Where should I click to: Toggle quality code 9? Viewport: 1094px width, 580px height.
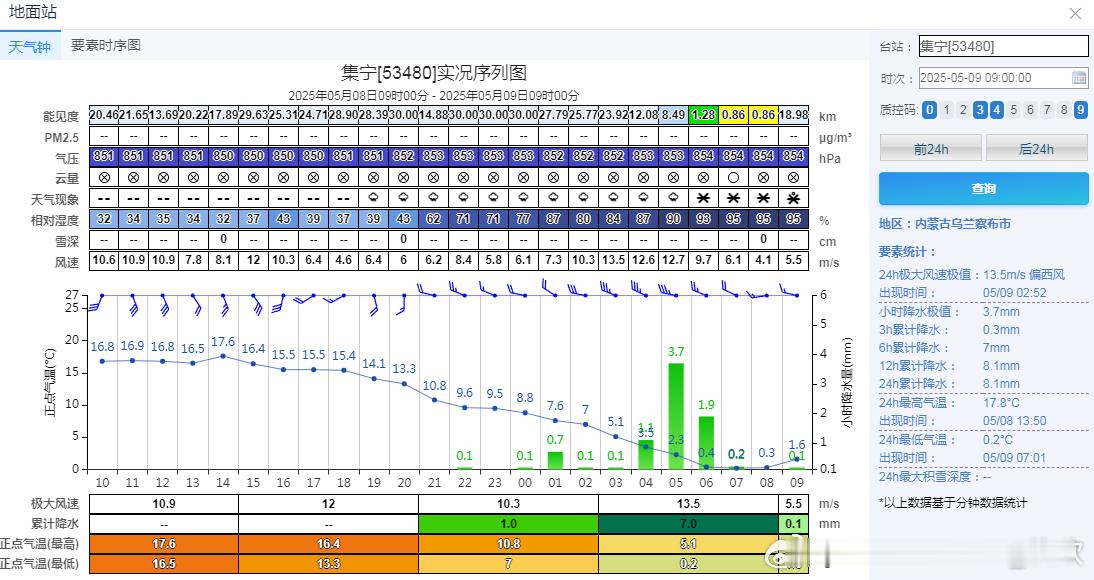(1081, 110)
